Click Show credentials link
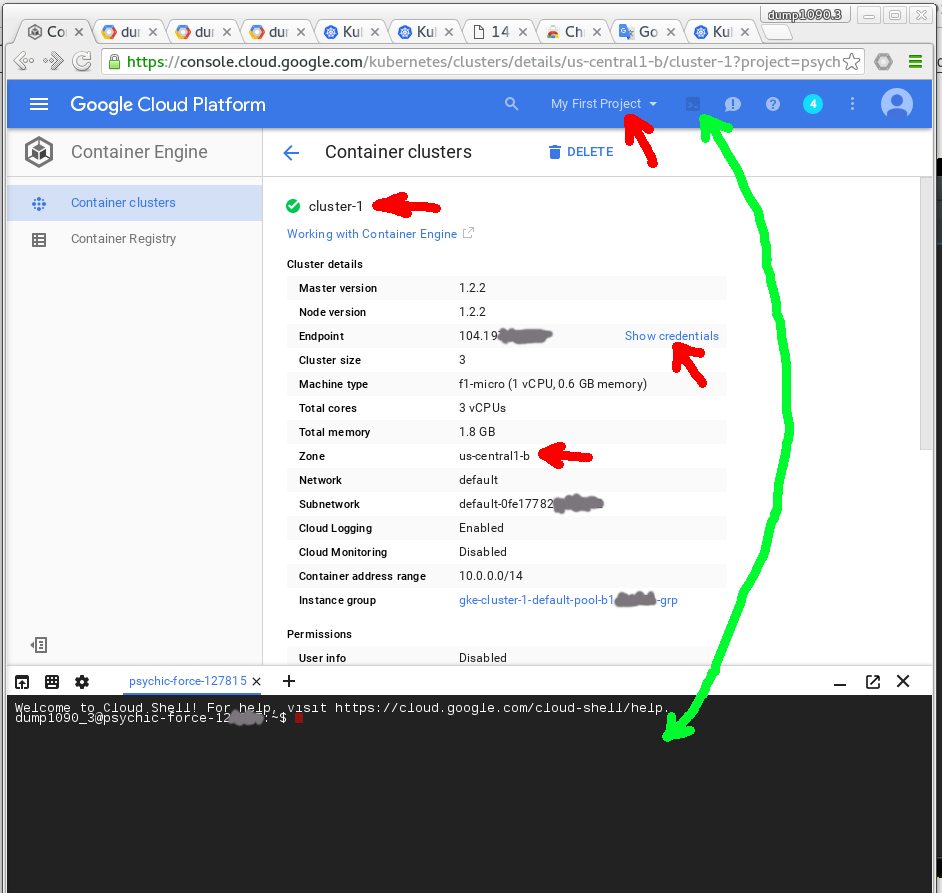The width and height of the screenshot is (942, 893). pyautogui.click(x=672, y=336)
